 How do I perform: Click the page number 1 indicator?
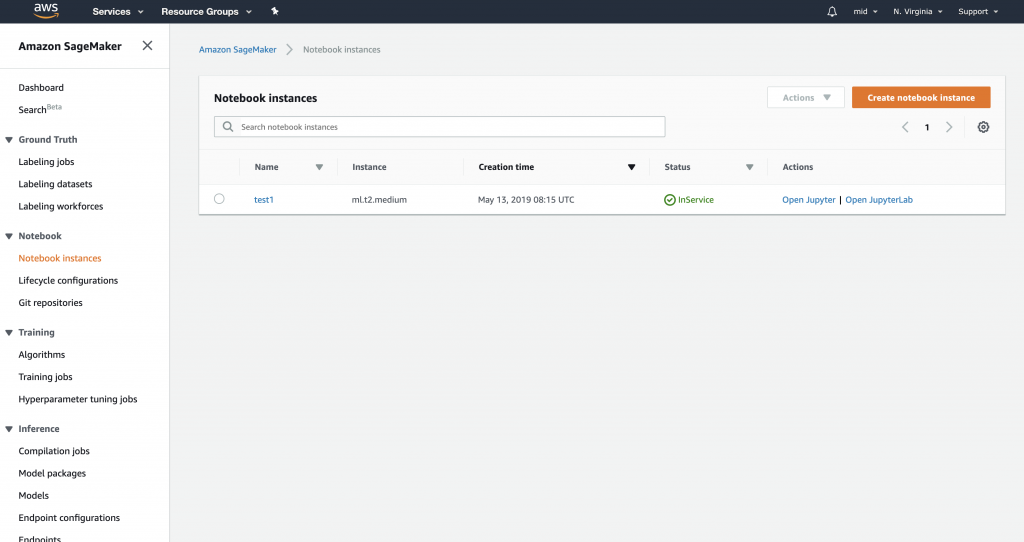927,127
